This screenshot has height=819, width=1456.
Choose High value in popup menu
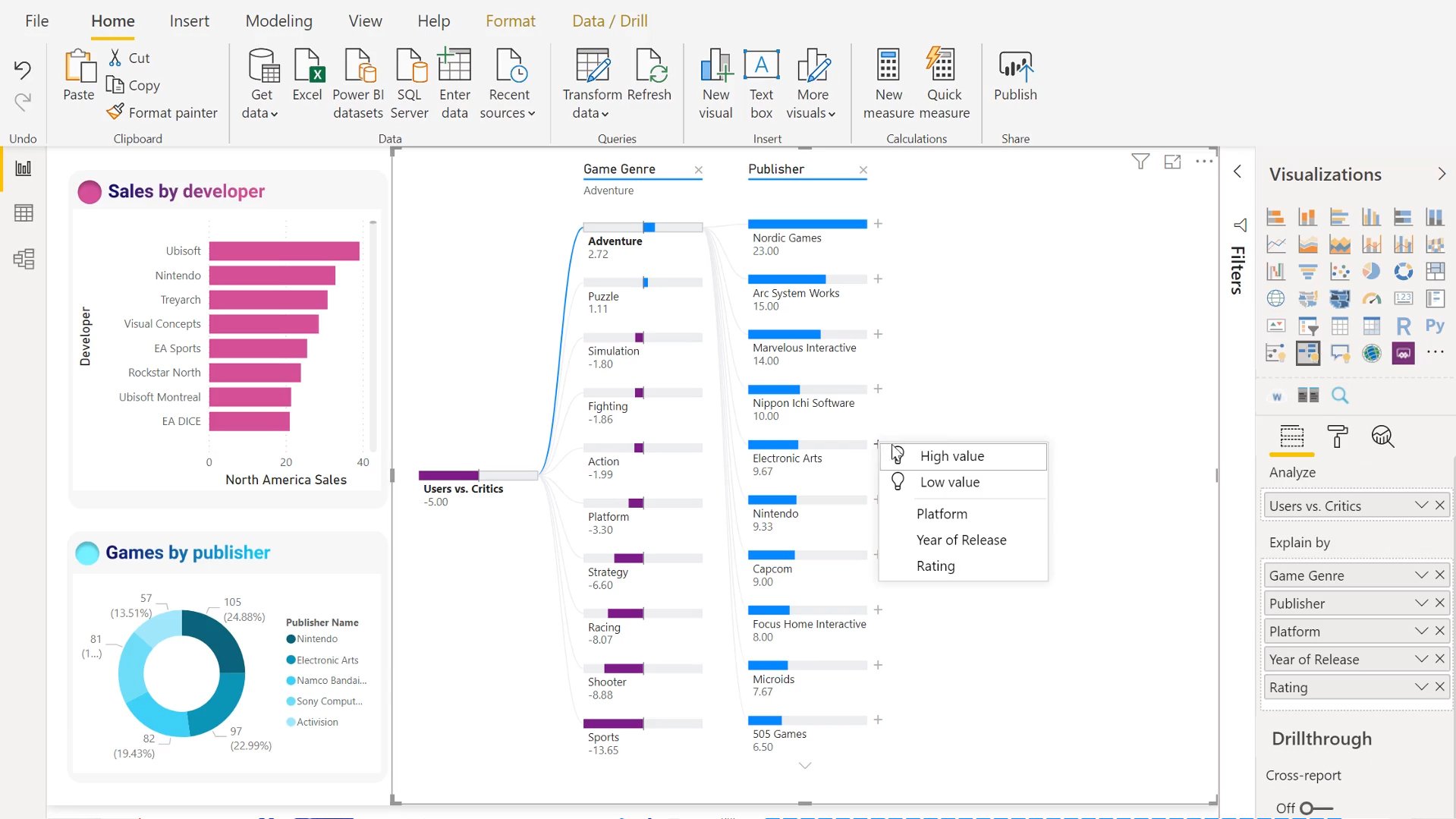(963, 456)
